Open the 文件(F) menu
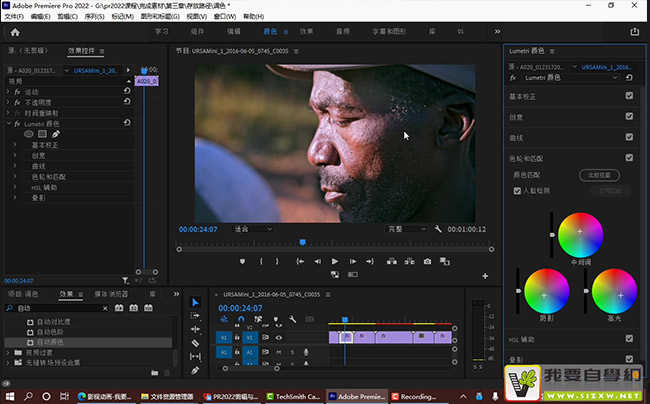The height and width of the screenshot is (404, 650). pyautogui.click(x=14, y=16)
